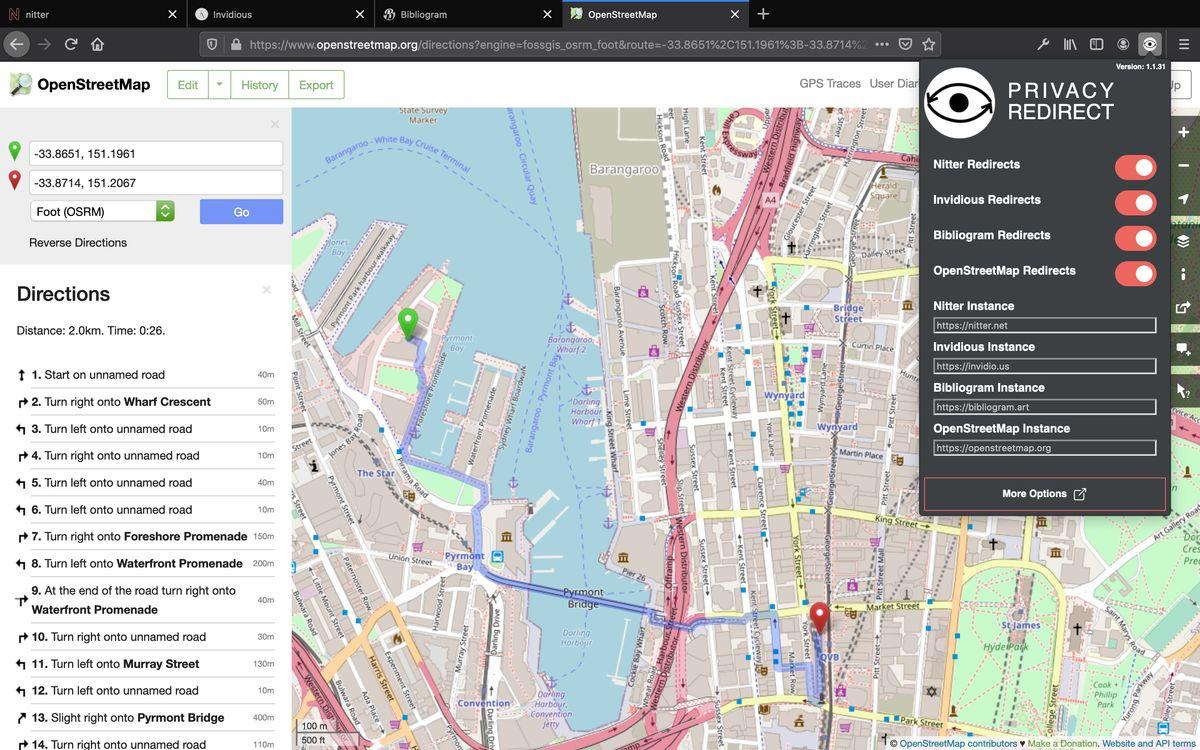Image resolution: width=1200 pixels, height=750 pixels.
Task: Go to browser home page
Action: point(97,44)
